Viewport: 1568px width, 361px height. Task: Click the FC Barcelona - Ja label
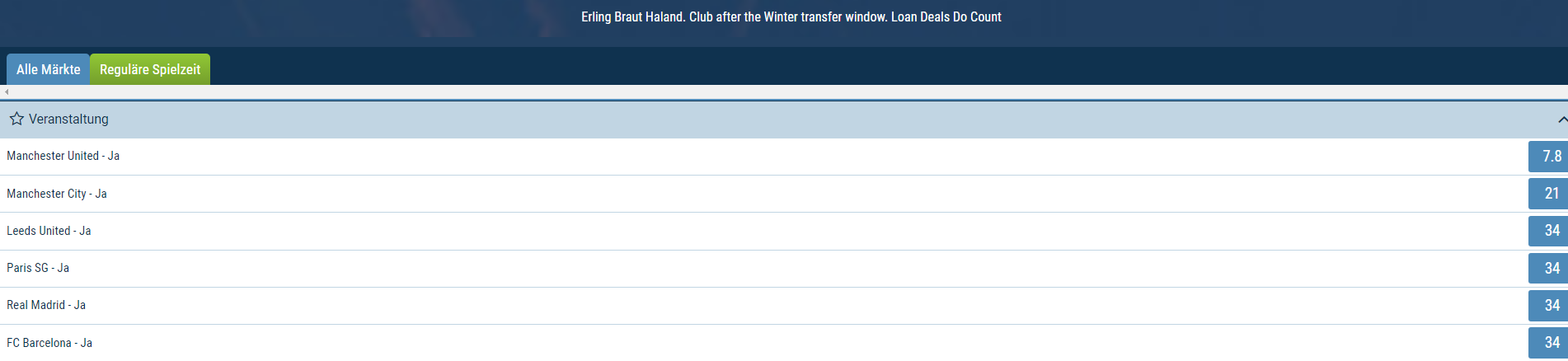49,343
